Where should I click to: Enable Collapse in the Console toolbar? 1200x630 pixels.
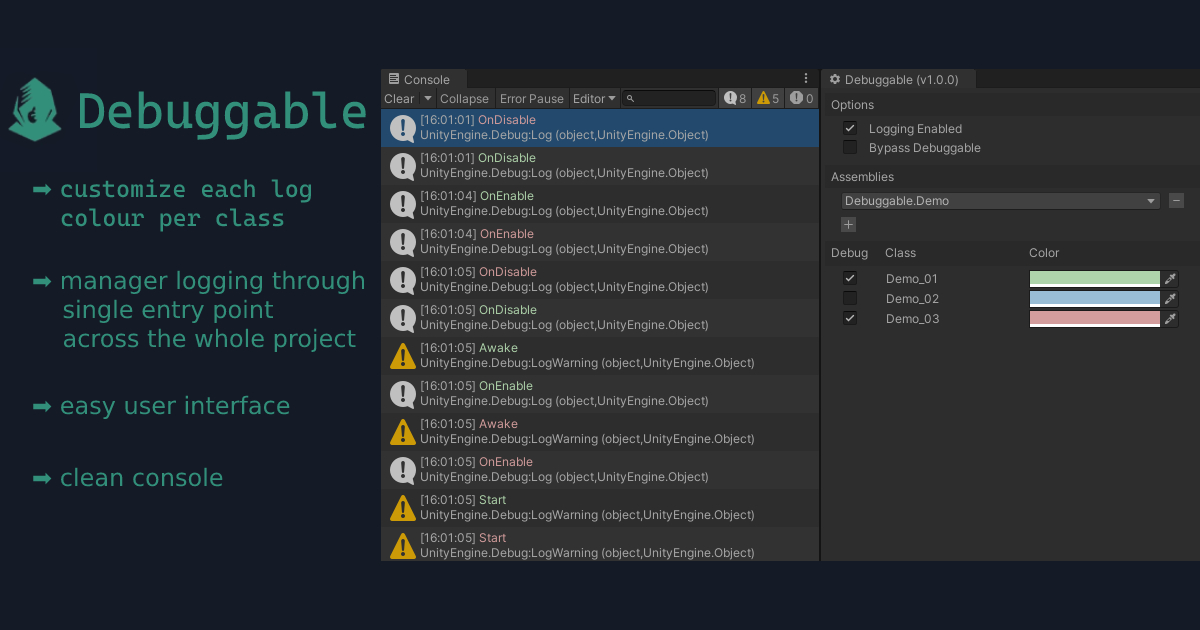click(463, 98)
